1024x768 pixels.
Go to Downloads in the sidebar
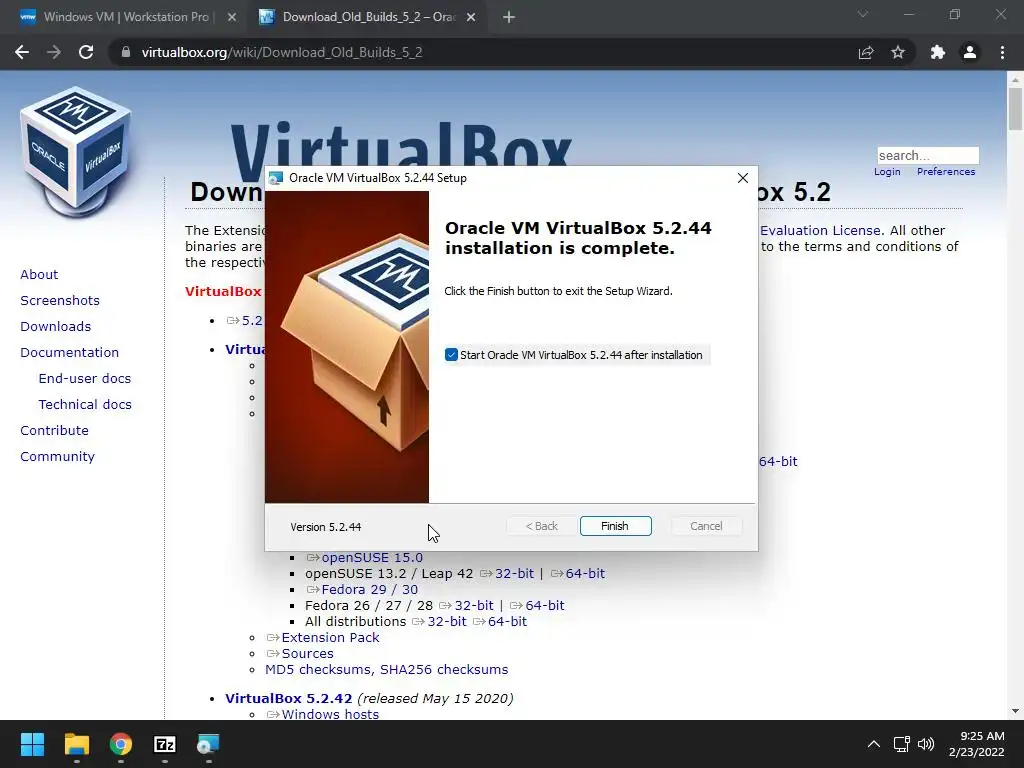click(x=56, y=327)
